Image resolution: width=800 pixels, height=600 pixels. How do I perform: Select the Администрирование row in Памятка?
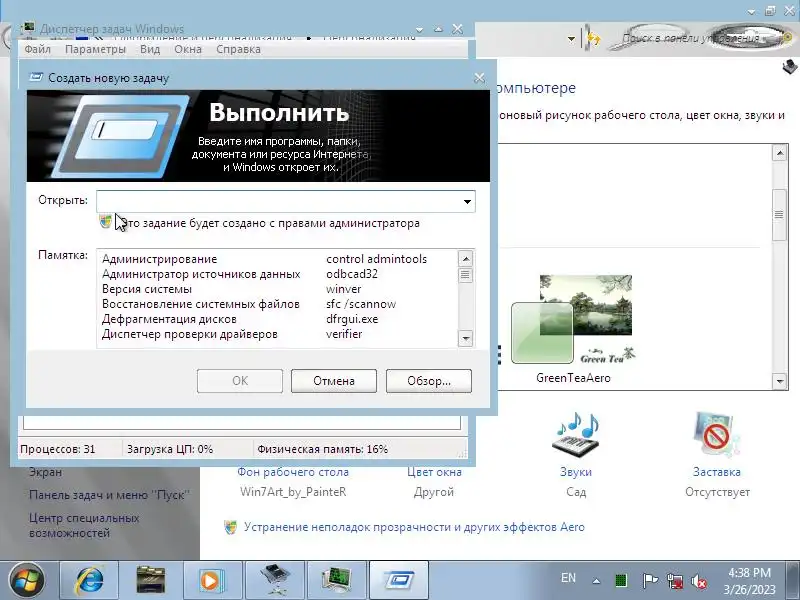coord(278,259)
